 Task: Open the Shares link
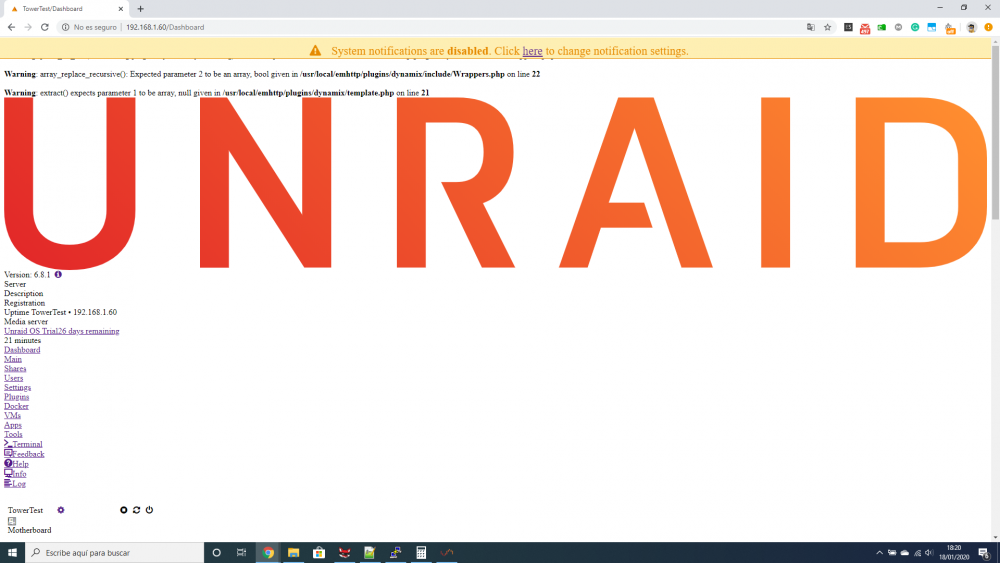coord(15,369)
